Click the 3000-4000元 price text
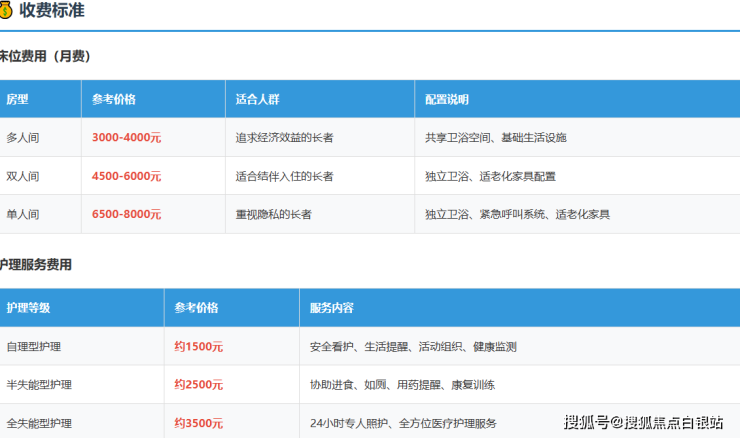Screen dimensions: 740x438 point(126,138)
